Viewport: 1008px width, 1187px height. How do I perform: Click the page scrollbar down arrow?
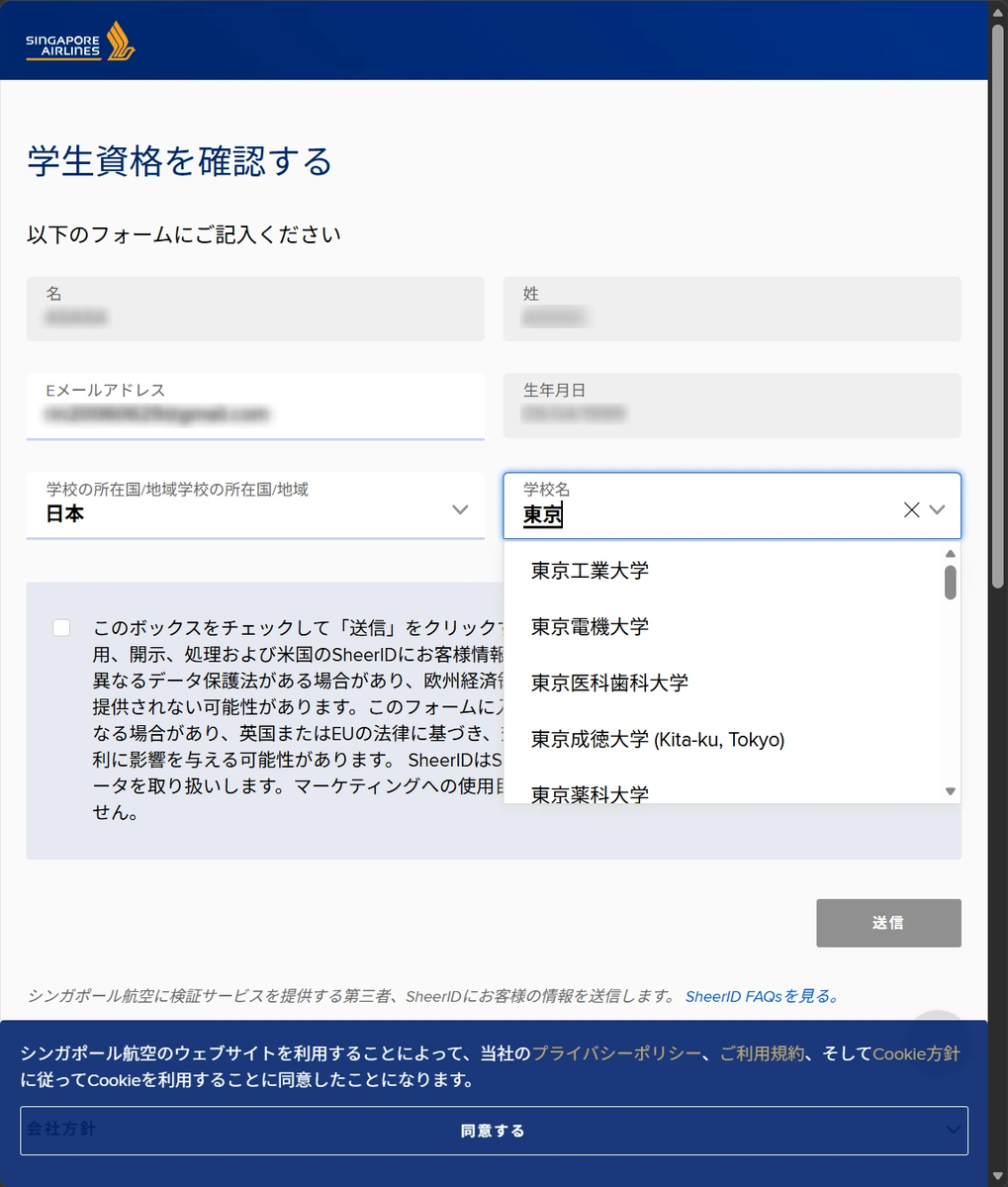997,1177
